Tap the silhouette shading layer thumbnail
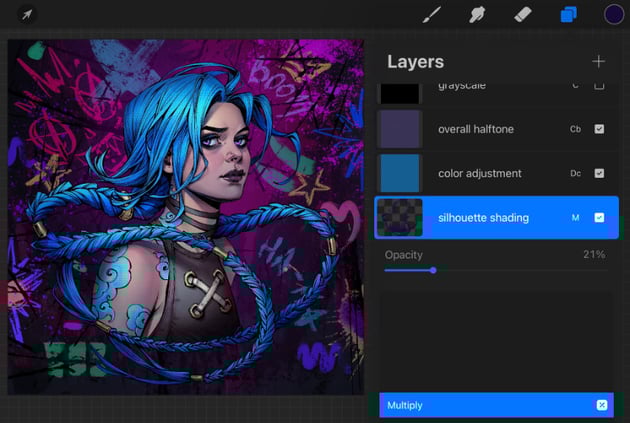Image resolution: width=630 pixels, height=423 pixels. 400,217
